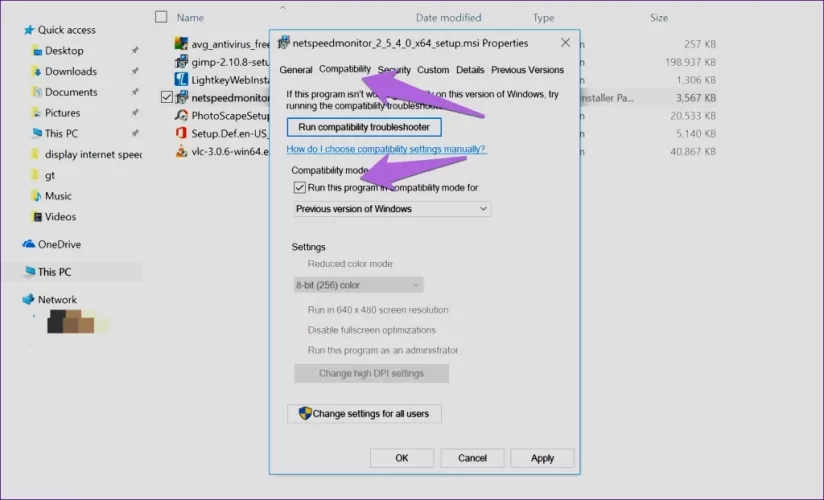Toggle the netspeedmonitor file selection checkbox
824x500 pixels.
pos(167,97)
